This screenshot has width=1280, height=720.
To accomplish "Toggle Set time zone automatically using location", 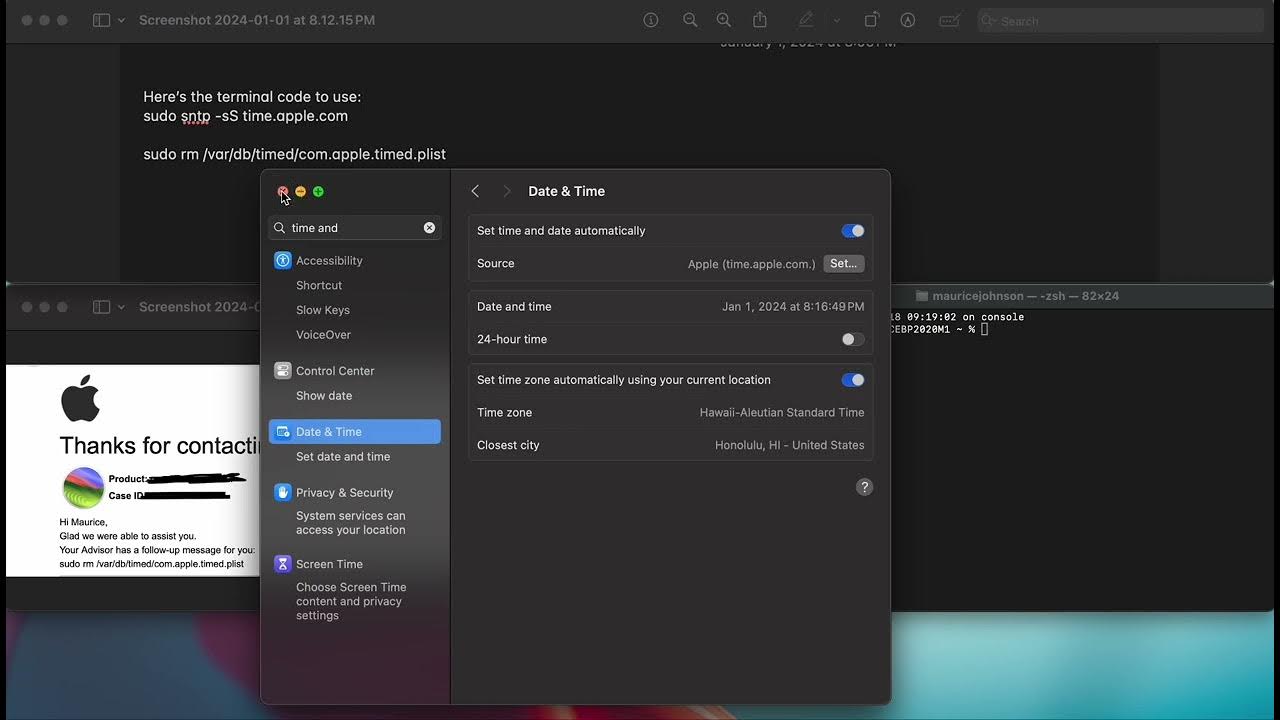I will click(853, 380).
